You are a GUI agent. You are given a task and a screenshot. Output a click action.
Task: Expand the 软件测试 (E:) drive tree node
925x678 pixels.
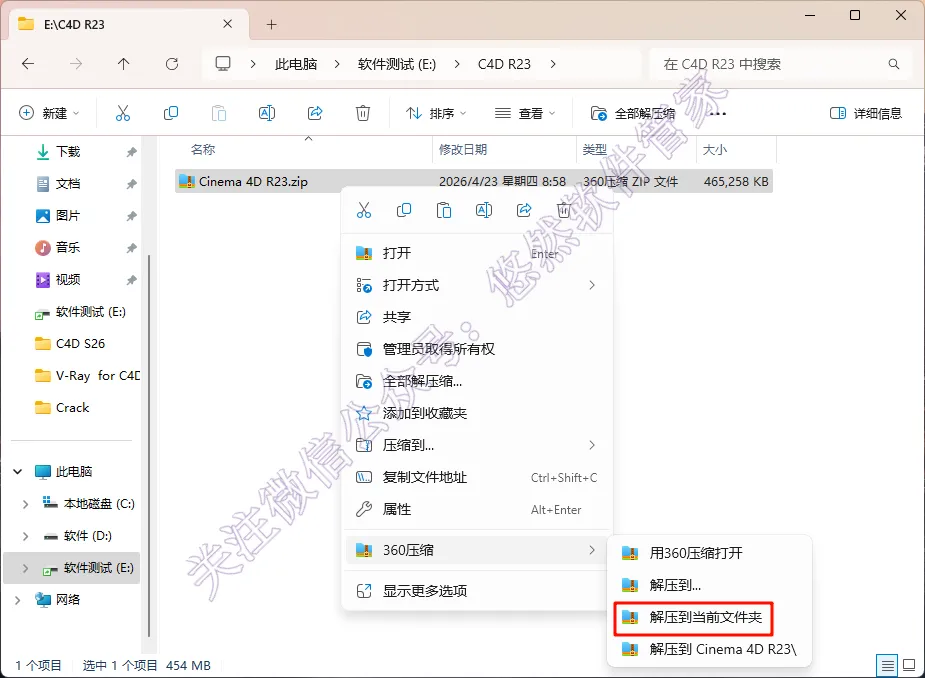click(x=25, y=568)
